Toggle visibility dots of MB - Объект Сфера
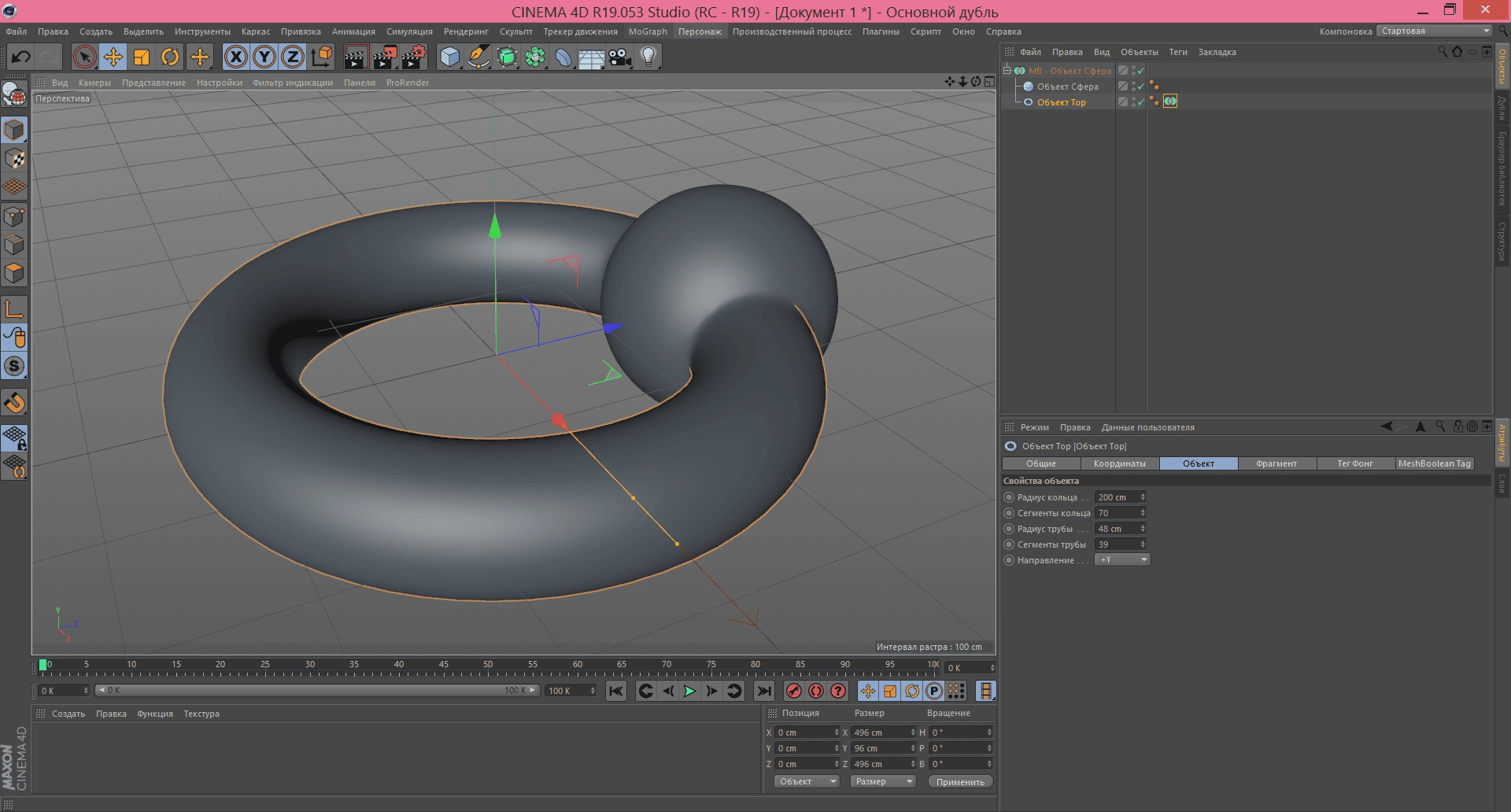 [x=1133, y=70]
